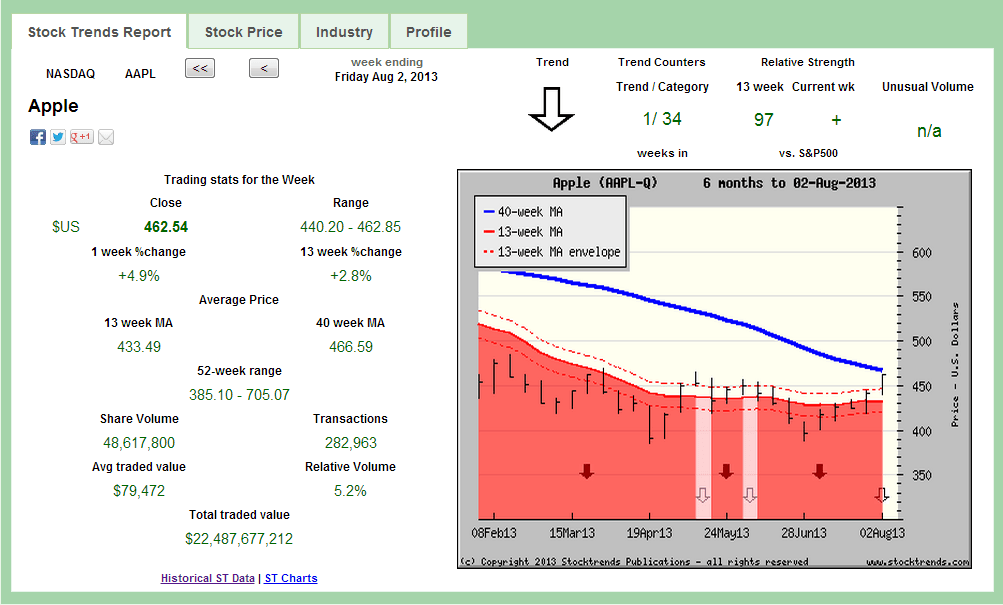Image resolution: width=1003 pixels, height=605 pixels.
Task: Switch to the Stock Price tab
Action: [x=243, y=32]
